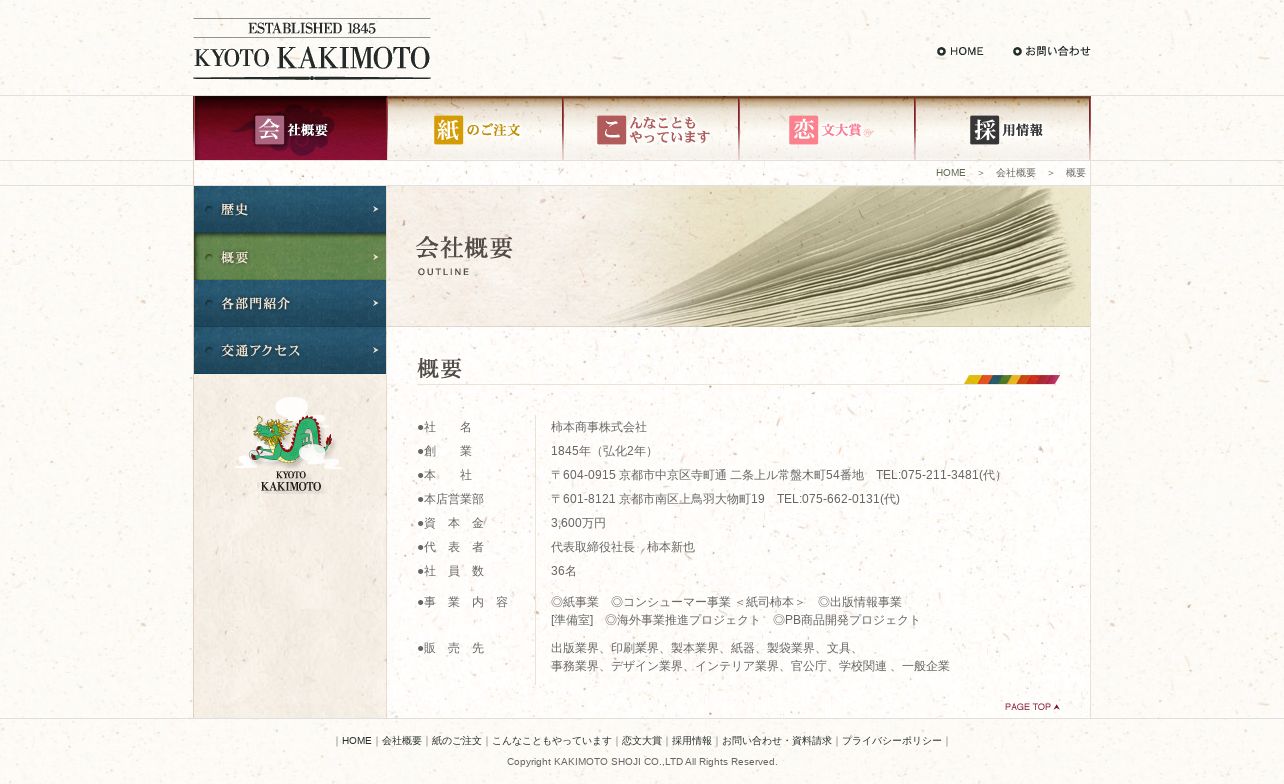Click the founding year text 1845年（弘化2年）
Image resolution: width=1284 pixels, height=784 pixels.
pyautogui.click(x=604, y=451)
